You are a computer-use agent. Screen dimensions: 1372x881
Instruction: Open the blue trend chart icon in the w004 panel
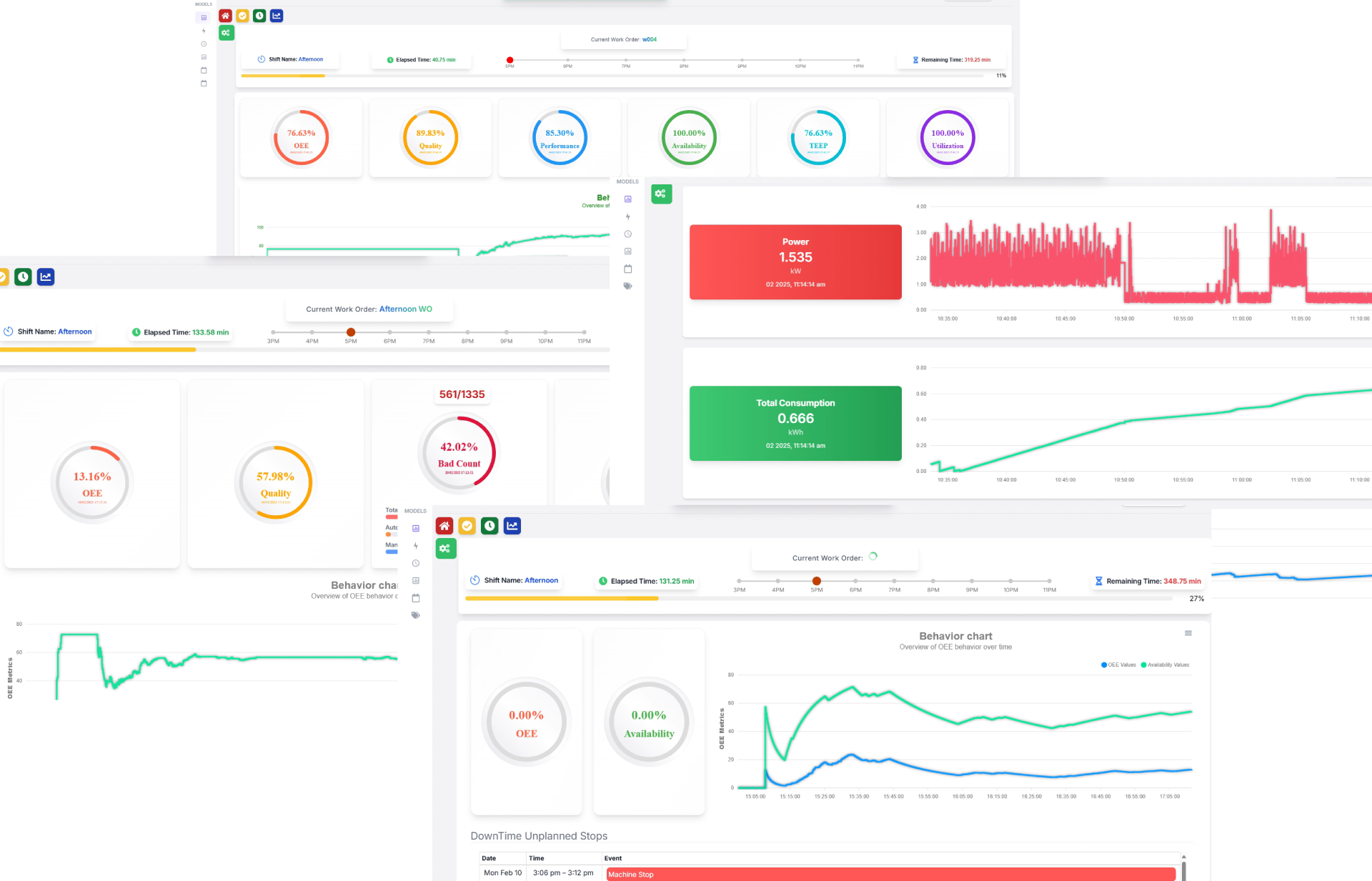277,16
